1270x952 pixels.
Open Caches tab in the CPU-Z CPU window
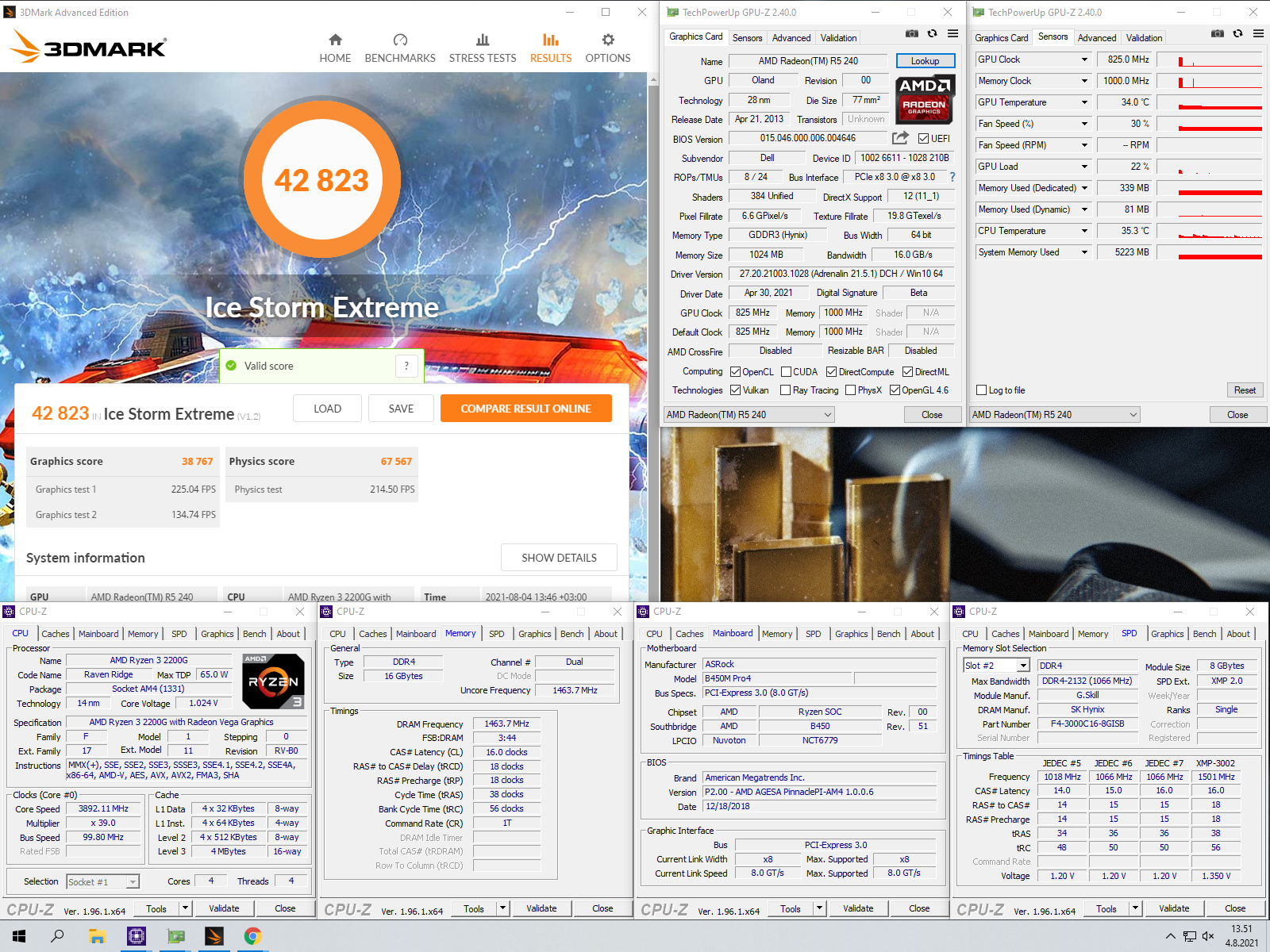pos(56,634)
